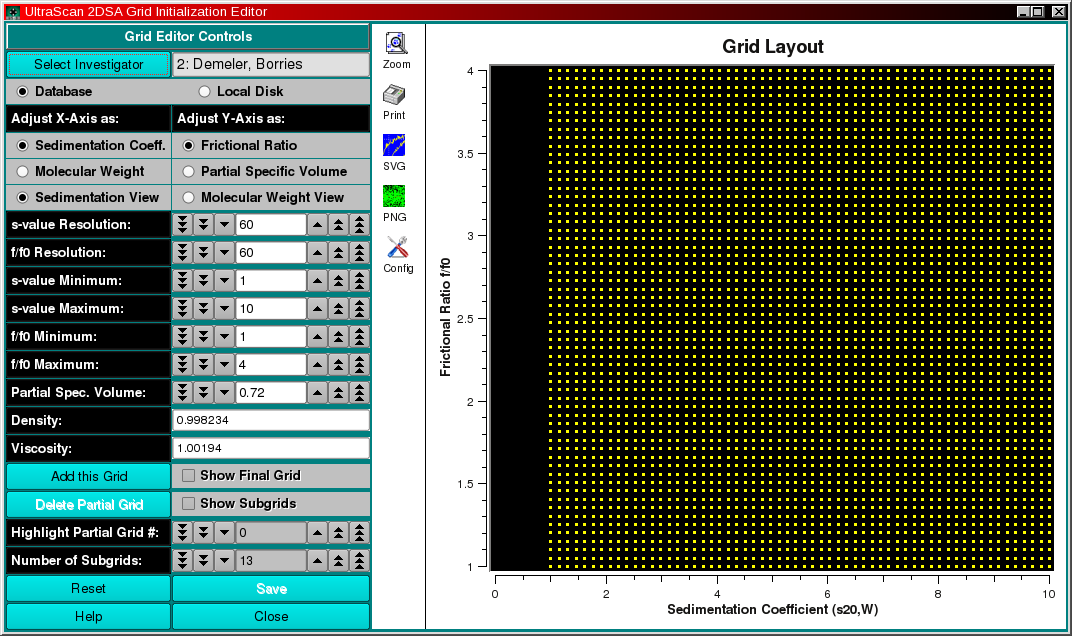Decrease f/f0 Resolution with double down arrow

click(204, 253)
